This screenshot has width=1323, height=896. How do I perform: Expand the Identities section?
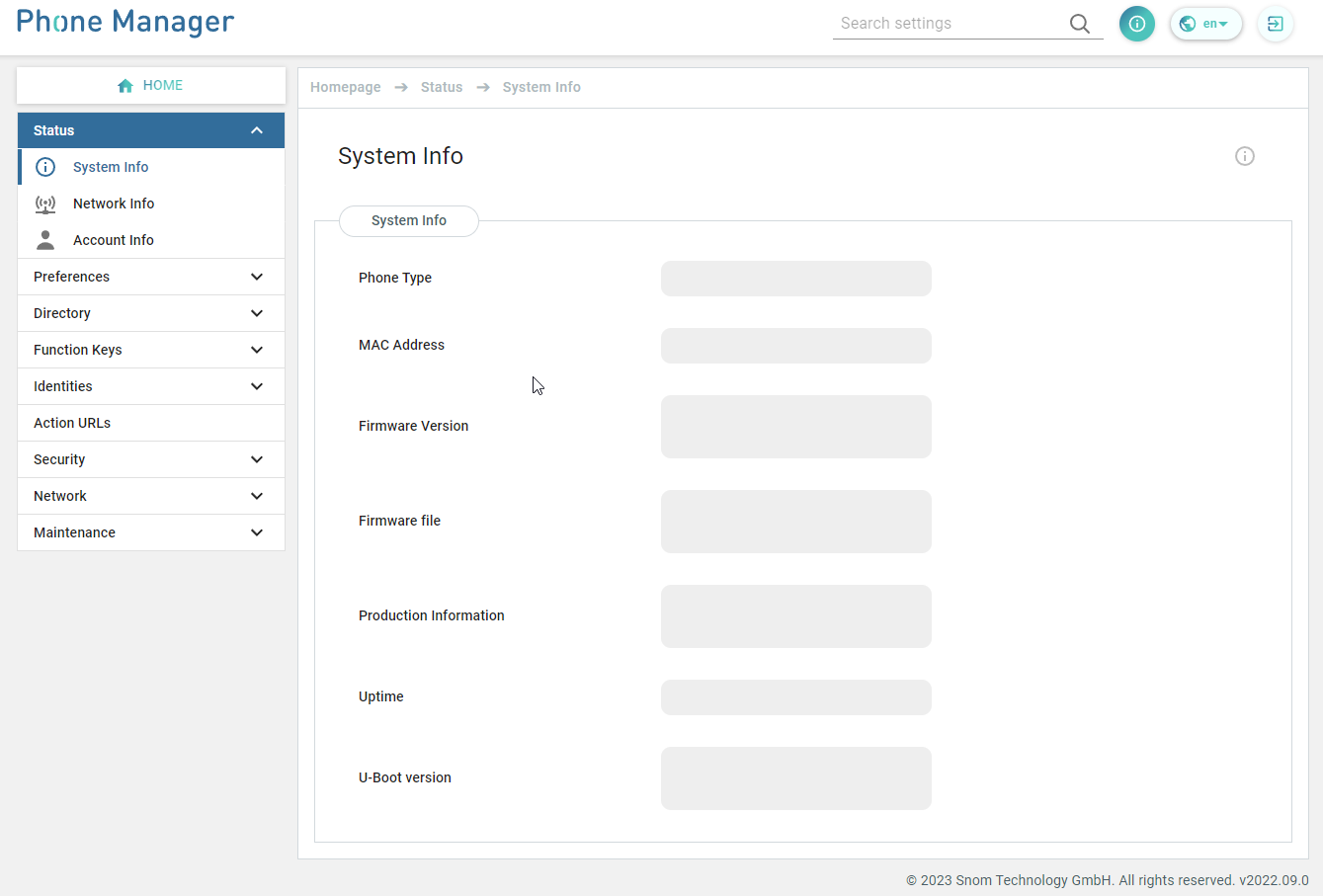151,386
